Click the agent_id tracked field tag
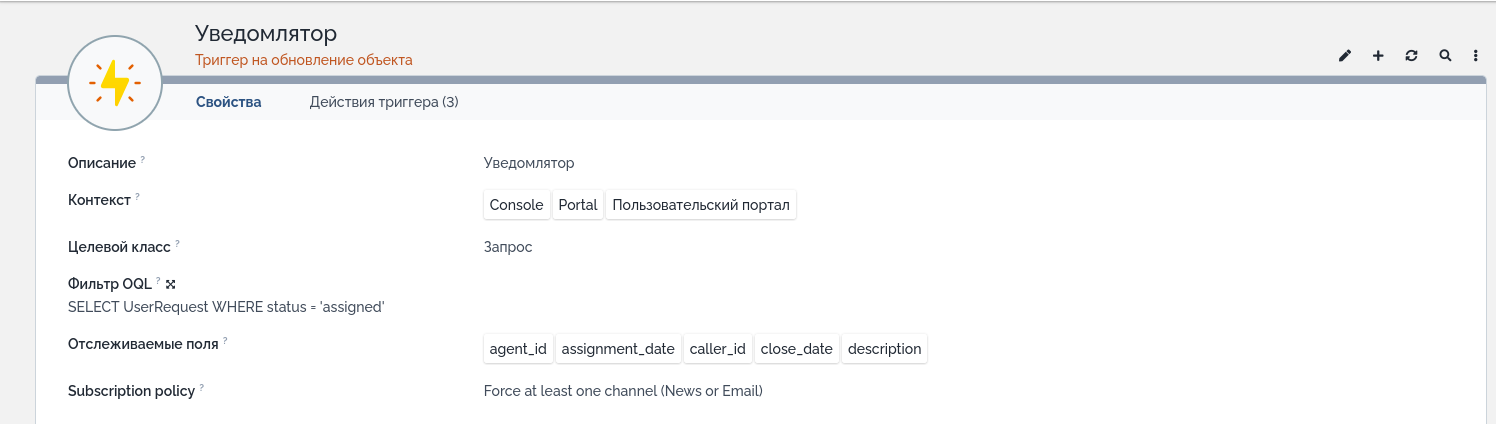Screen dimensions: 1496x424 [518, 349]
